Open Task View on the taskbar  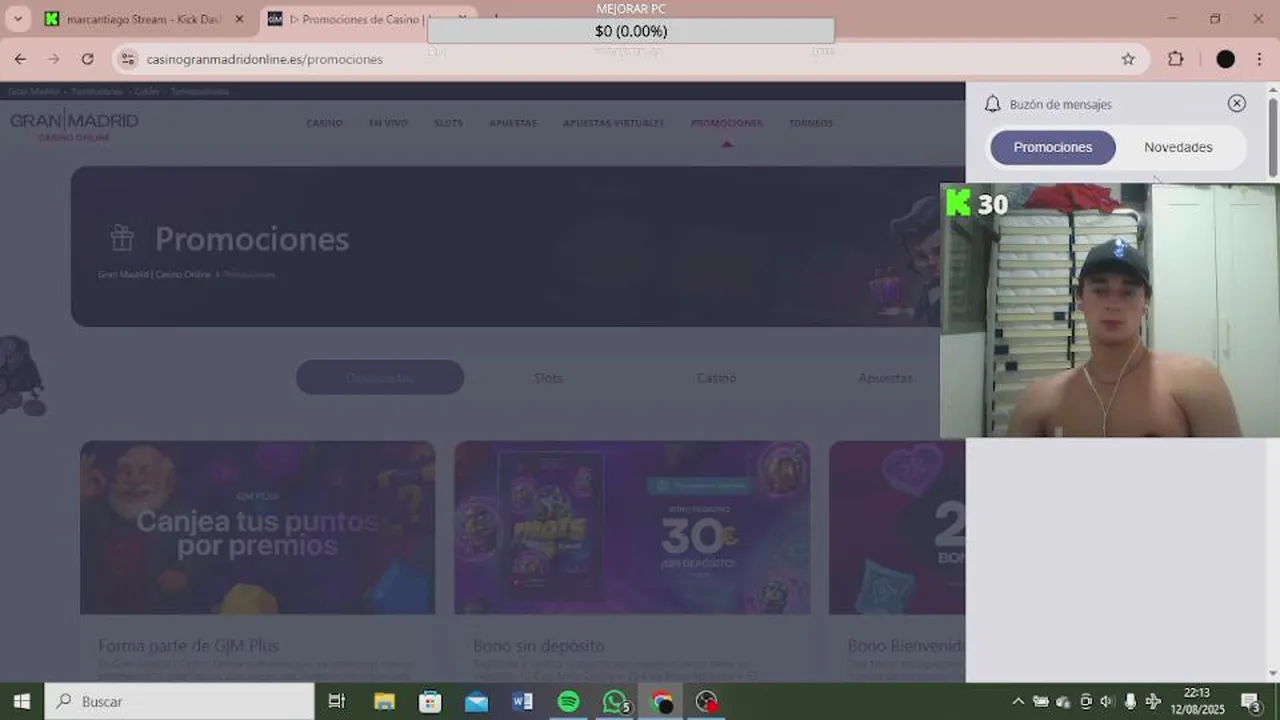(x=337, y=702)
